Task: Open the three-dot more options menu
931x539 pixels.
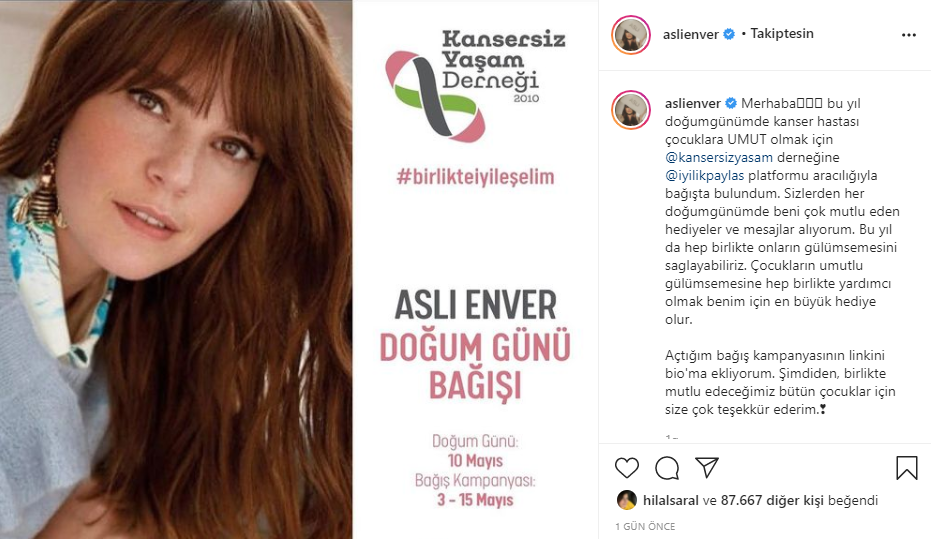Action: tap(908, 35)
